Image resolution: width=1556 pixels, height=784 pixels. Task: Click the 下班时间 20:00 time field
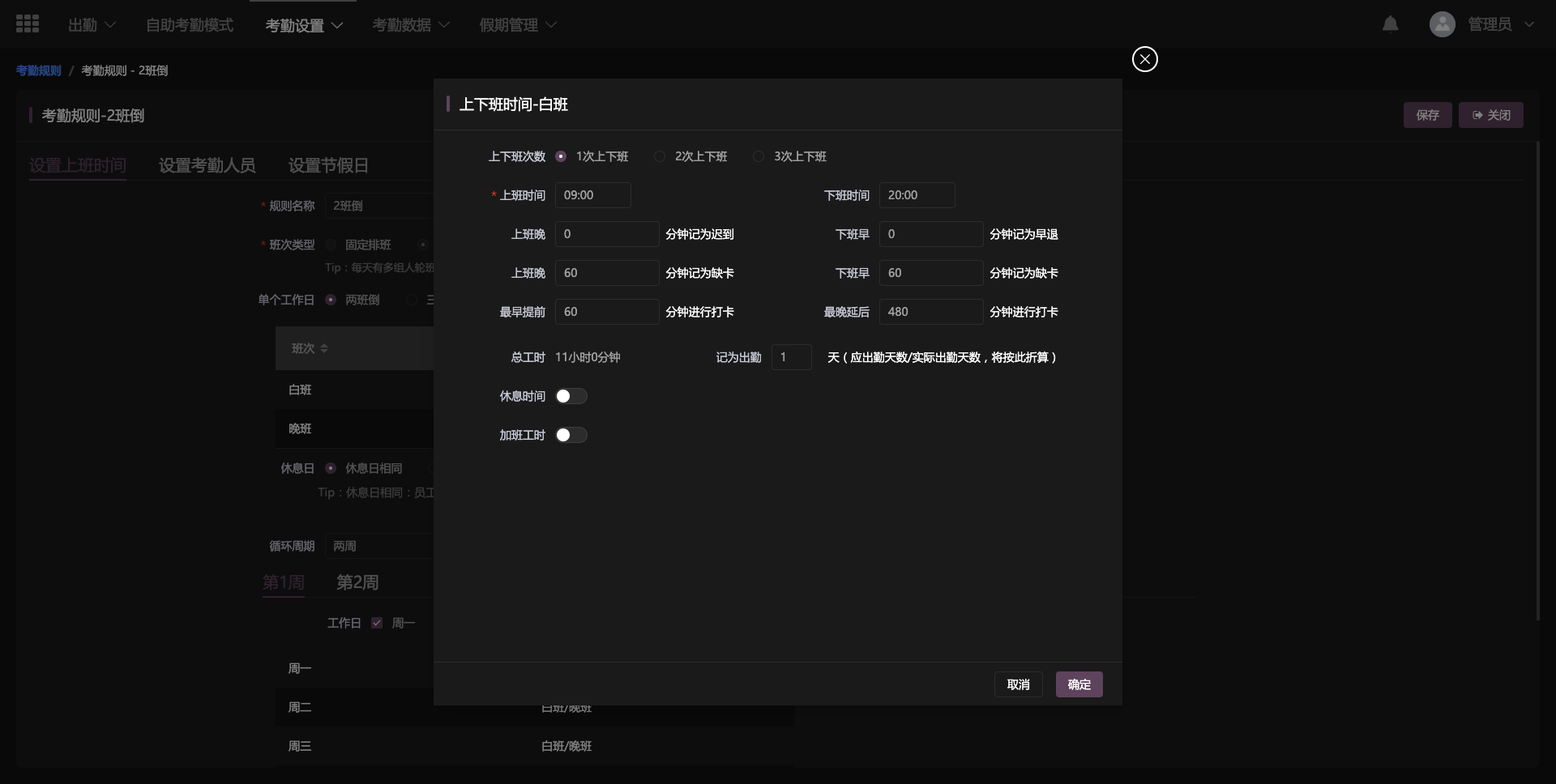pos(917,195)
